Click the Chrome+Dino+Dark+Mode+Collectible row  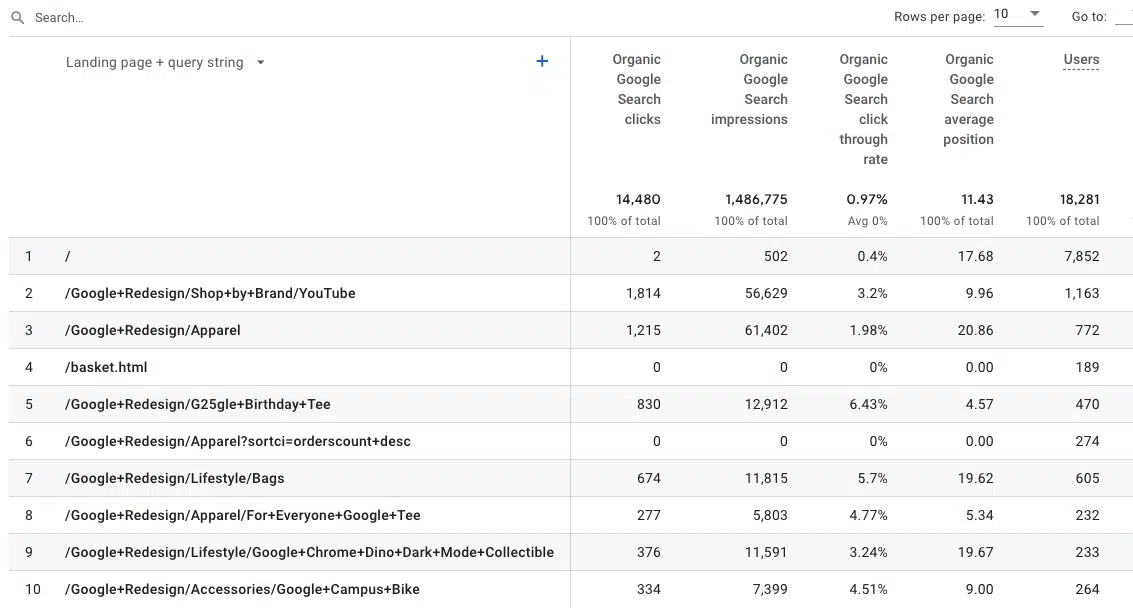(309, 552)
